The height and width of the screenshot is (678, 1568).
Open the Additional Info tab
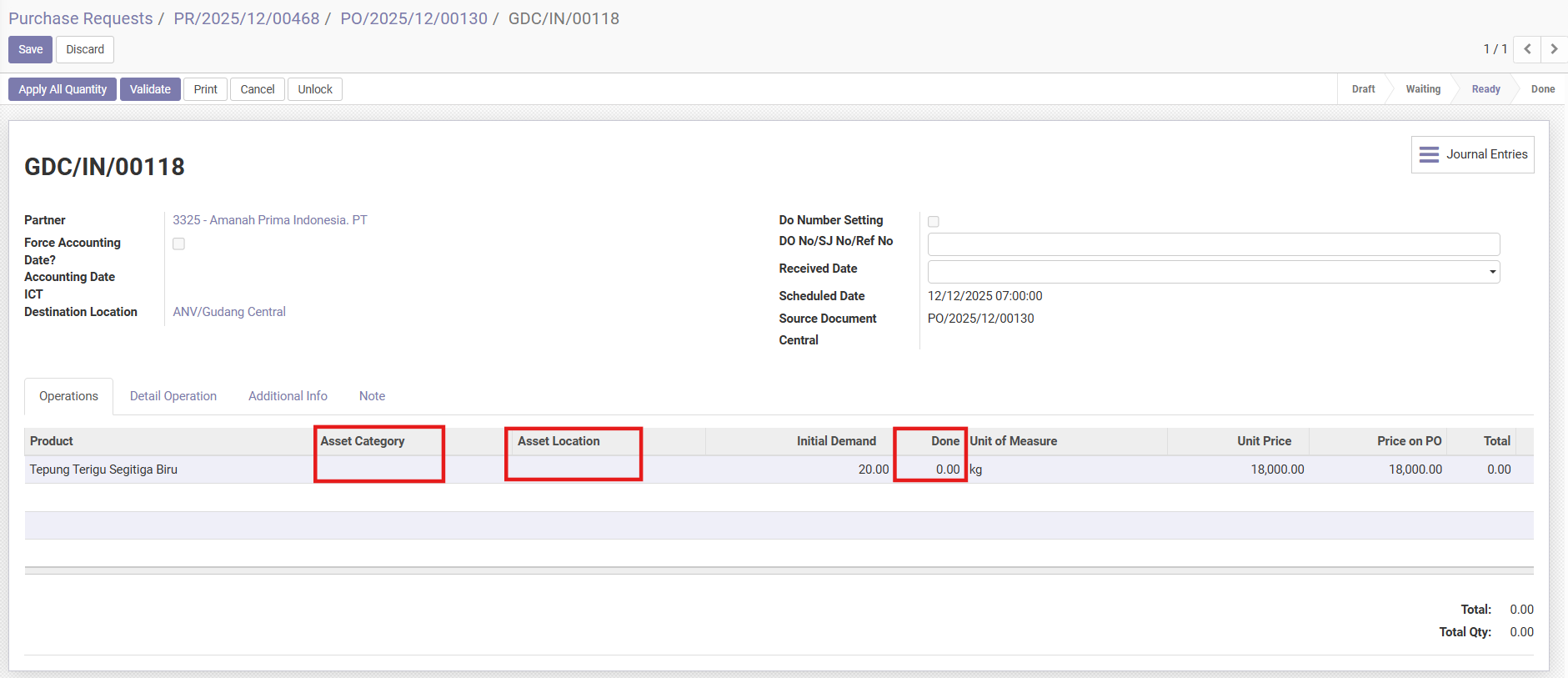click(288, 396)
